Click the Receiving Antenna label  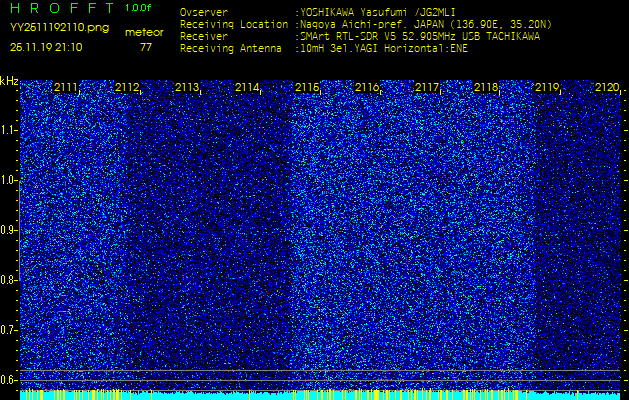click(231, 49)
